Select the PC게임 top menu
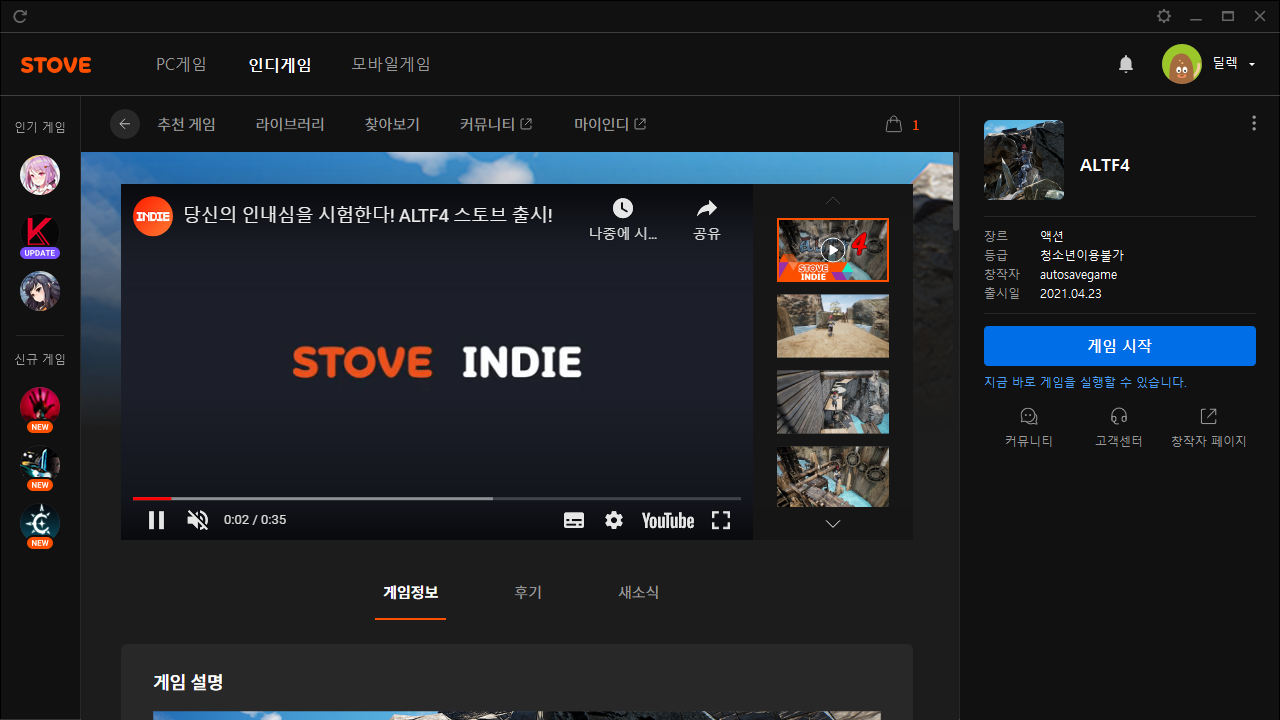The image size is (1280, 720). point(181,64)
